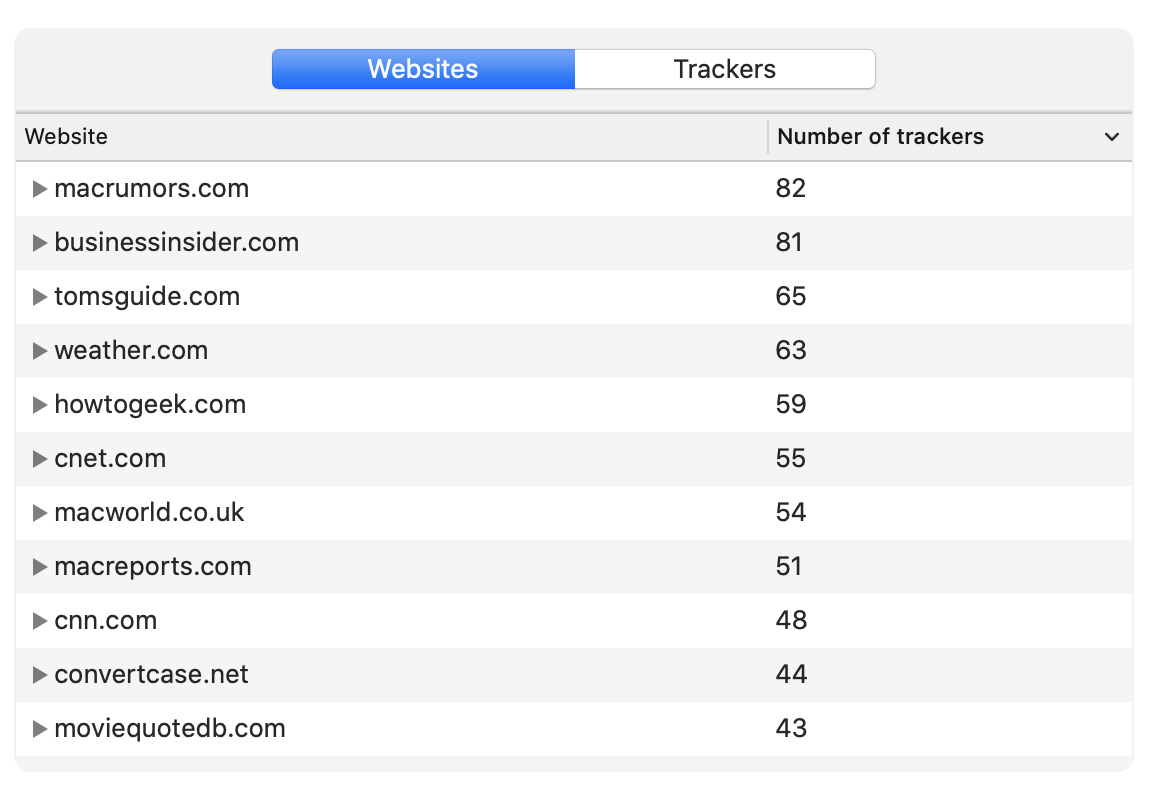Expand the cnet.com row triangle
This screenshot has height=798, width=1156.
[40, 459]
